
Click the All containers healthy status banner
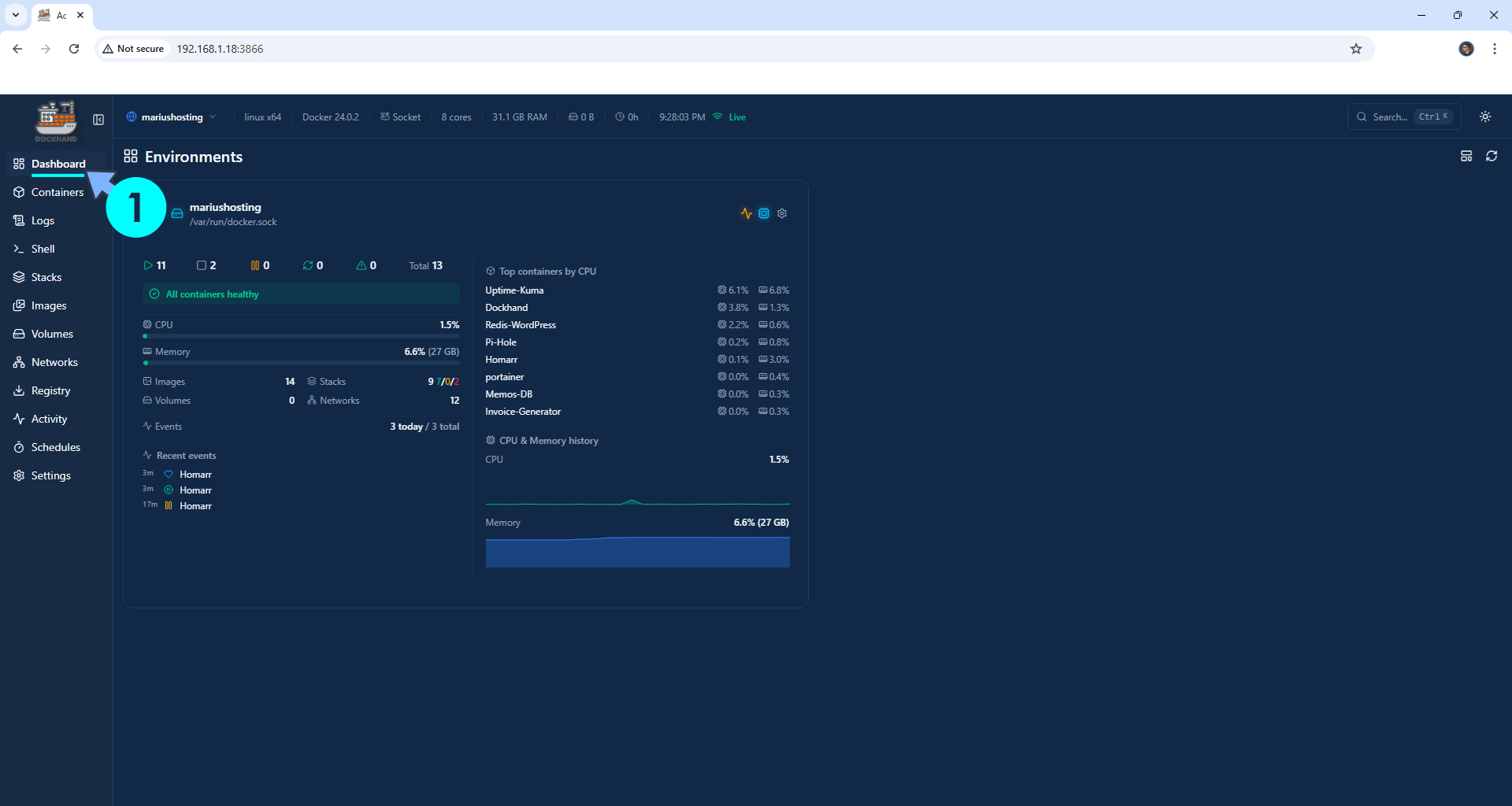[x=300, y=294]
